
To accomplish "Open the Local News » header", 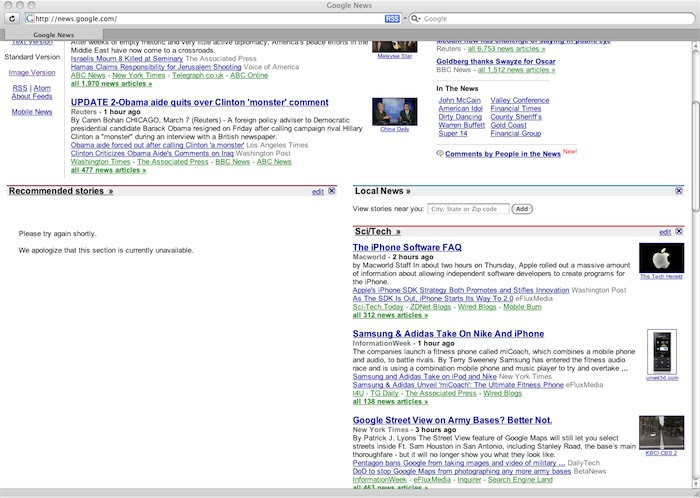I will [x=383, y=191].
